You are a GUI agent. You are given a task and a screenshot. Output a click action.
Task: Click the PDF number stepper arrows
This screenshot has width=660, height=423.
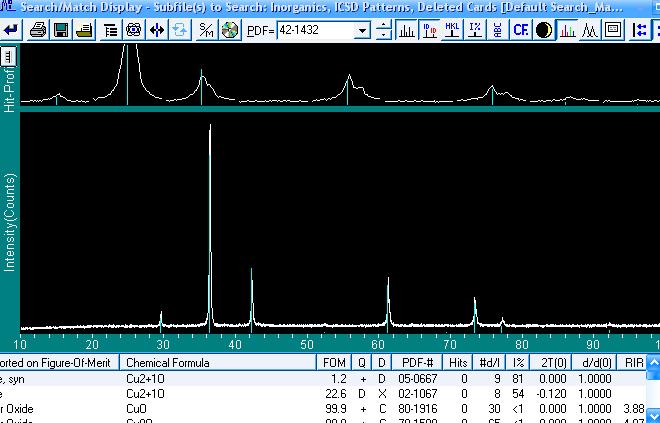click(384, 30)
